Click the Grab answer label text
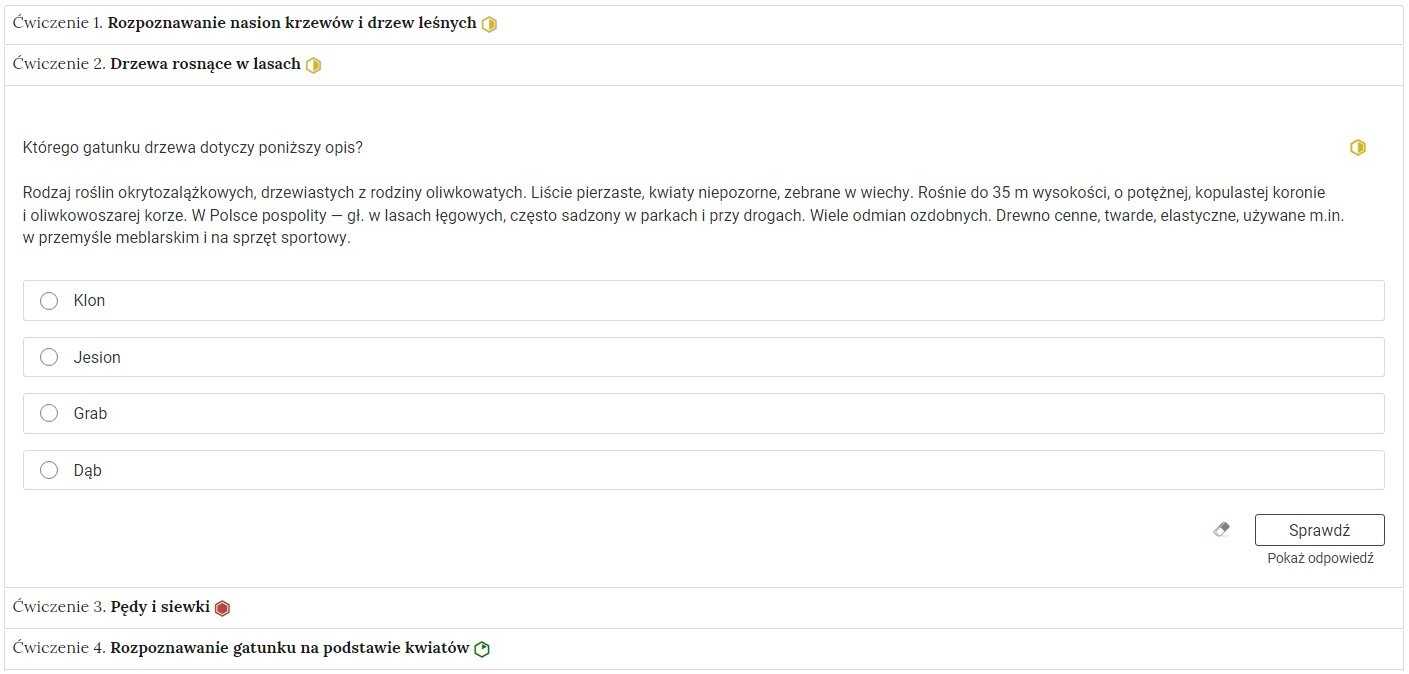Viewport: 1409px width, 674px height. 90,413
